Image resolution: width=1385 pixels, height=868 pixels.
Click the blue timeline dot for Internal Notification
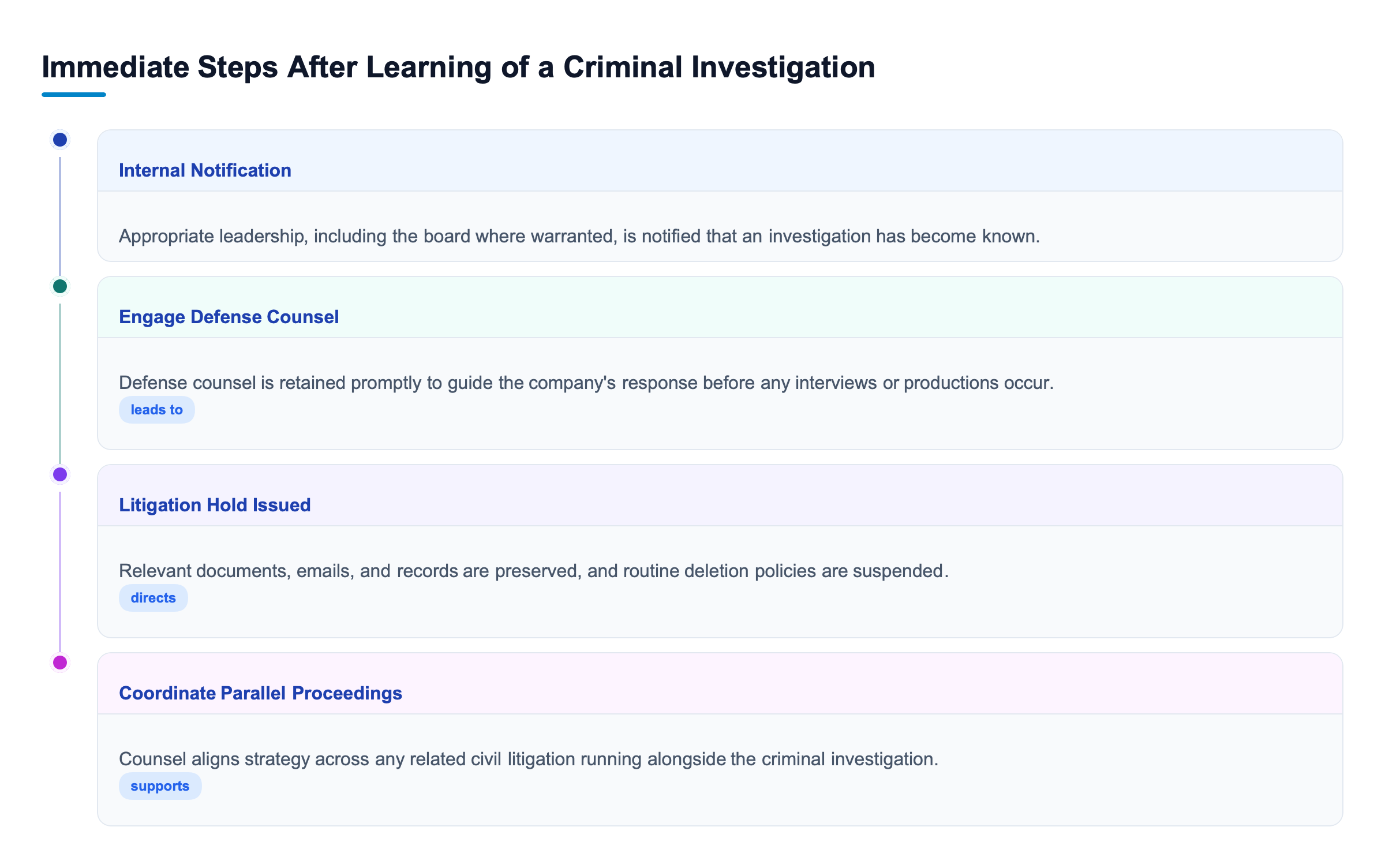(60, 140)
